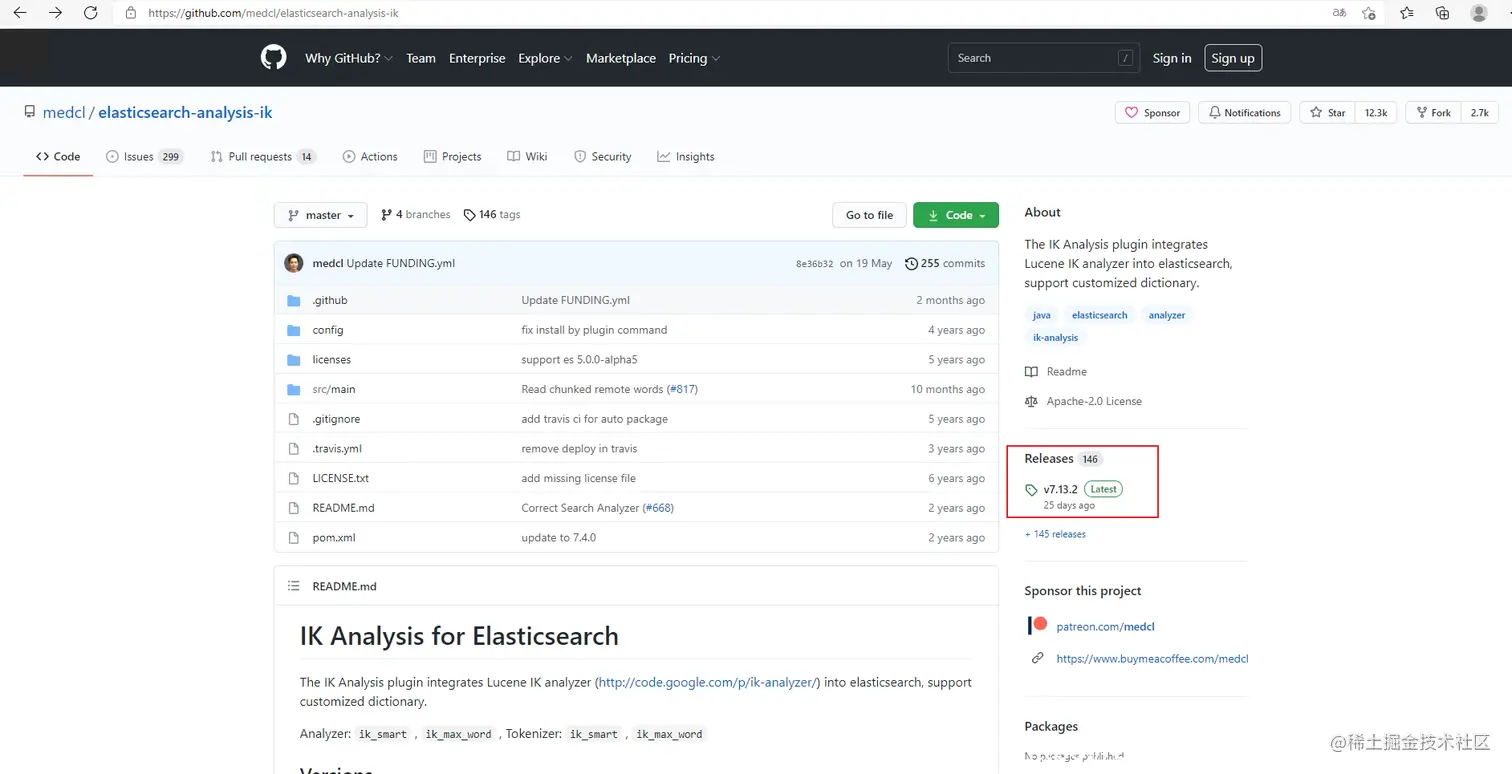Switch to the Wiki tab

tap(527, 156)
